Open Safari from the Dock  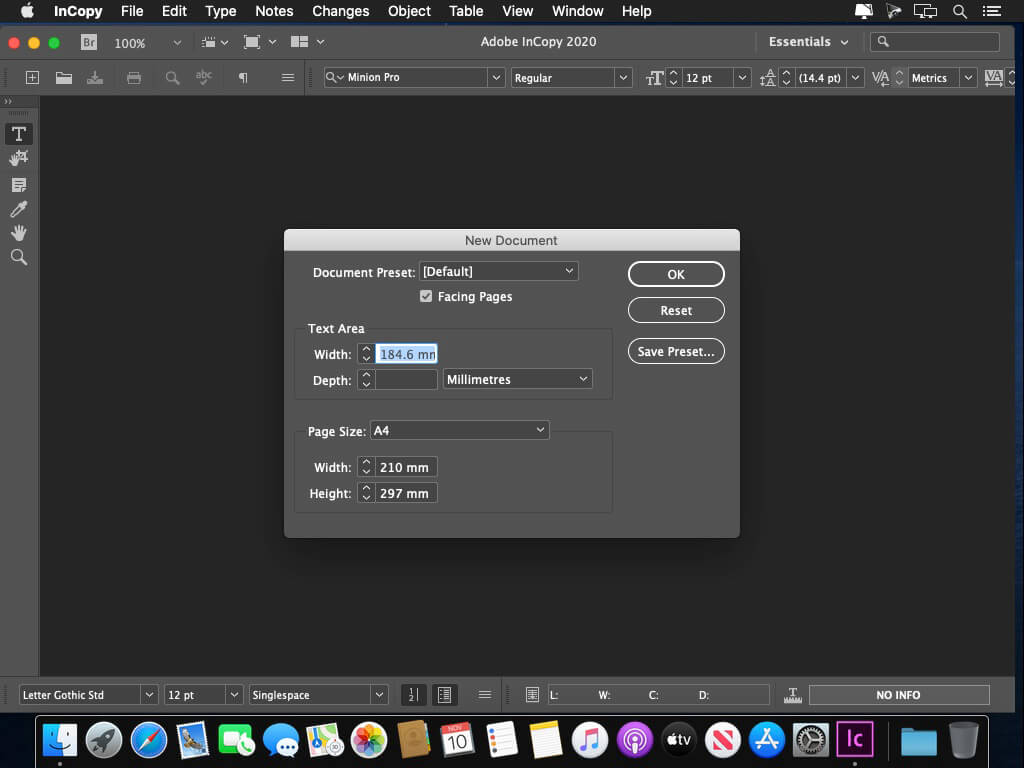coord(148,740)
